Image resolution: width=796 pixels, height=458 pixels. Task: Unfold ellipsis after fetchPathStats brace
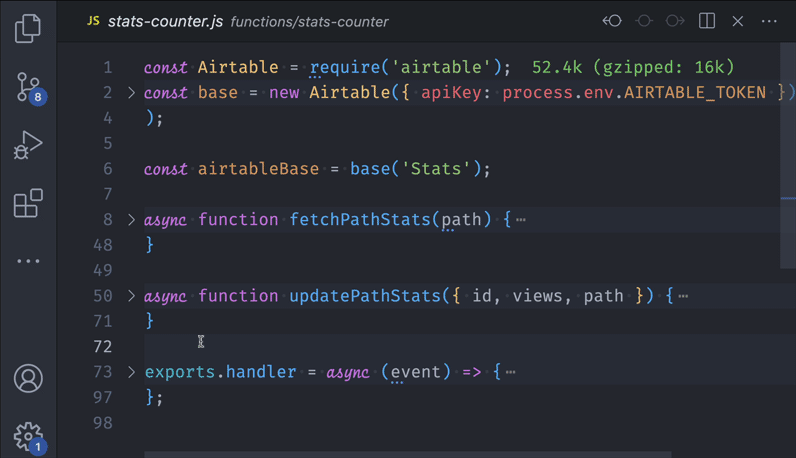[x=521, y=220]
